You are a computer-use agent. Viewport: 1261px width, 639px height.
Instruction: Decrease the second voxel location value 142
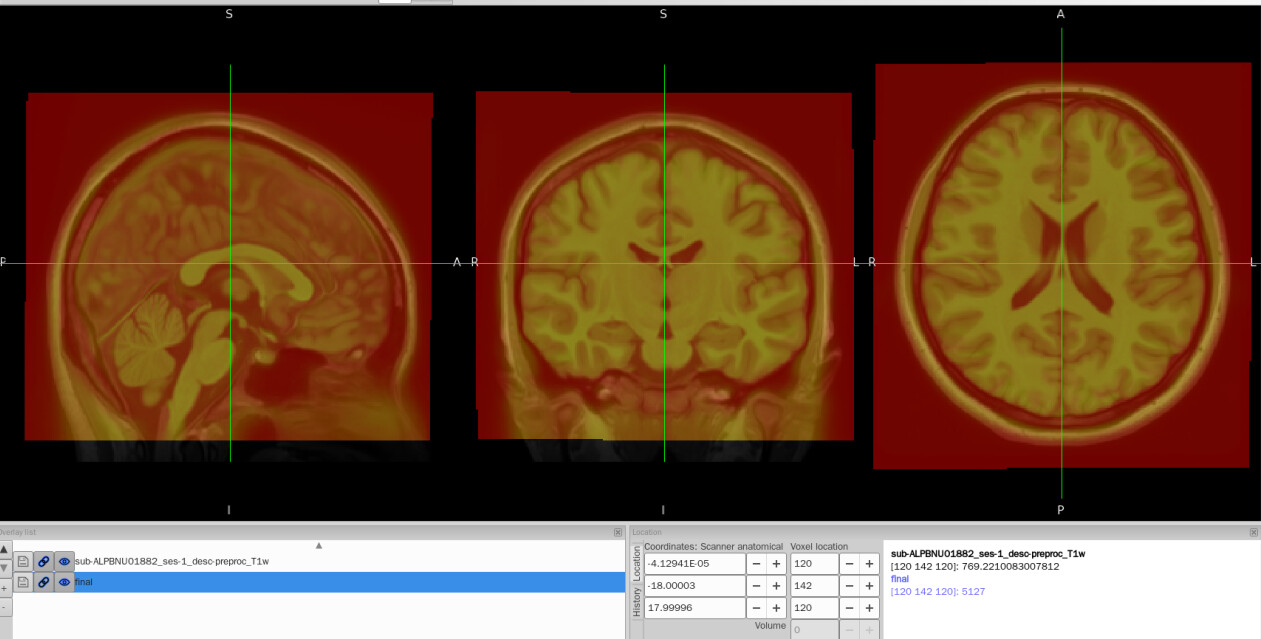849,586
